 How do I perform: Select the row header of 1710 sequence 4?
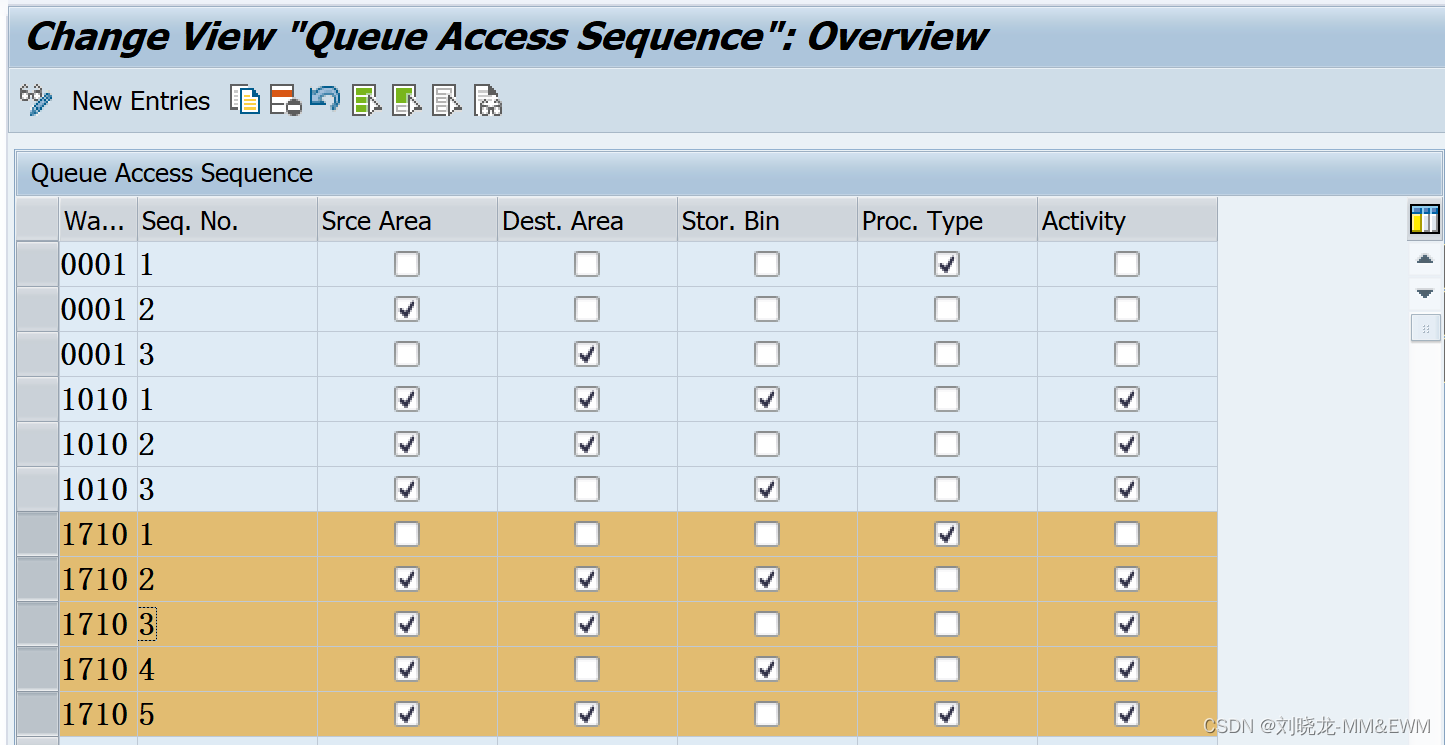tap(36, 668)
